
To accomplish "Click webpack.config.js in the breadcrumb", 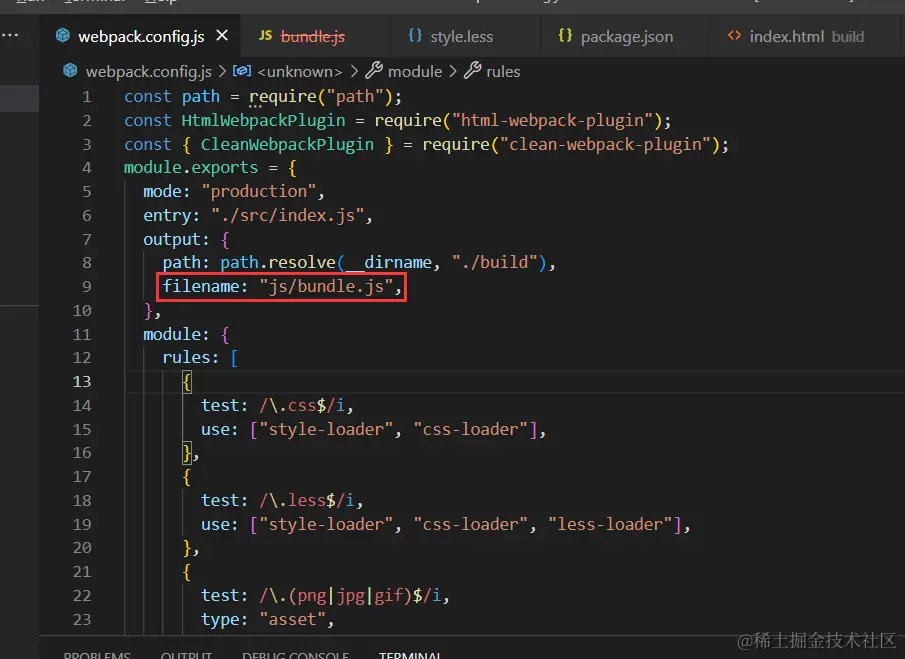I will pos(148,72).
